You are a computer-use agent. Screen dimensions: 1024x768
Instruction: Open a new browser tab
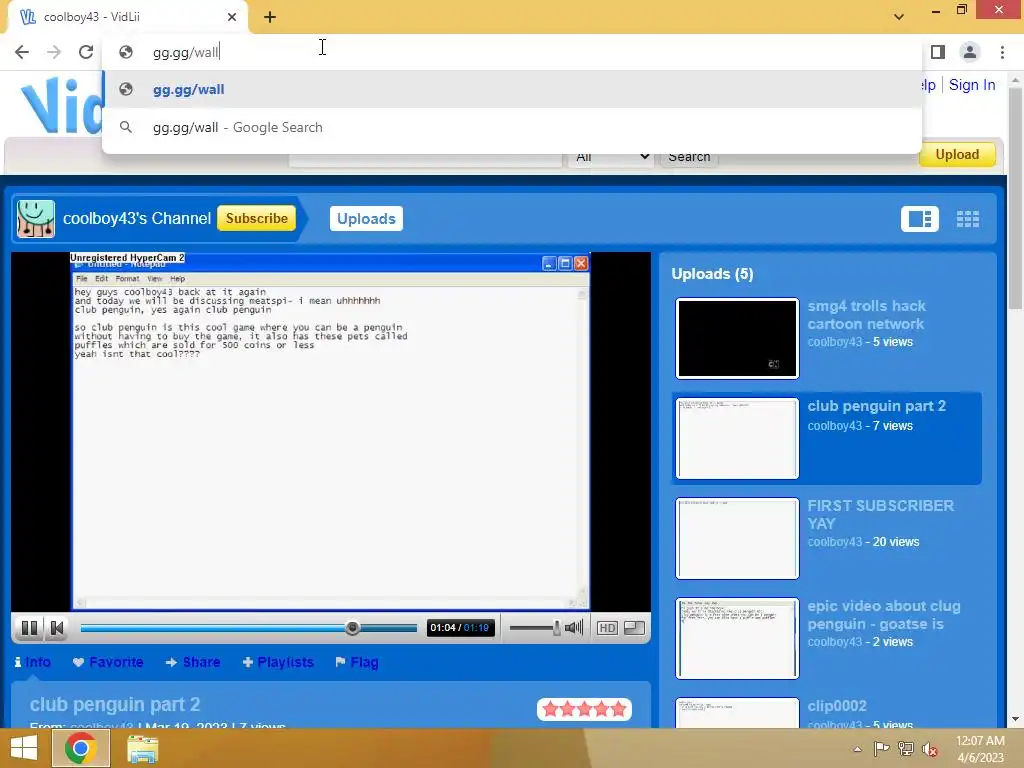coord(270,17)
